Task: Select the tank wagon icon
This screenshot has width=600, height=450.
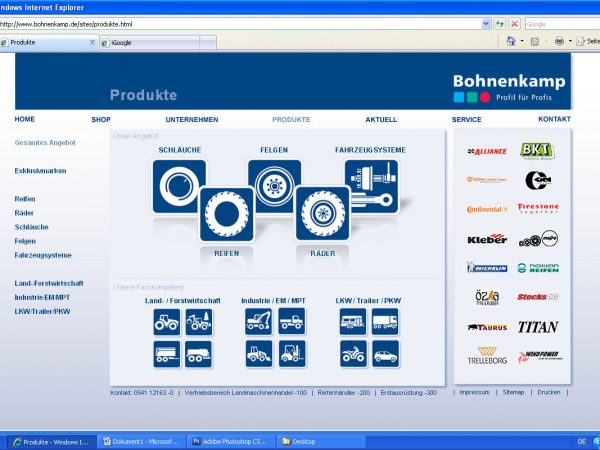Action: (199, 354)
